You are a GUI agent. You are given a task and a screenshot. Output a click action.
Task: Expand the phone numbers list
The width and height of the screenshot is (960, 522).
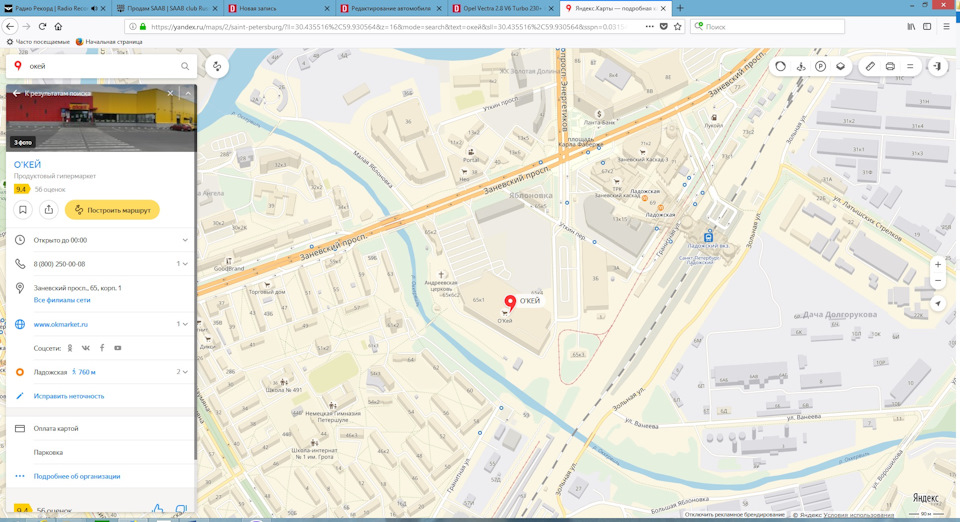pyautogui.click(x=182, y=264)
